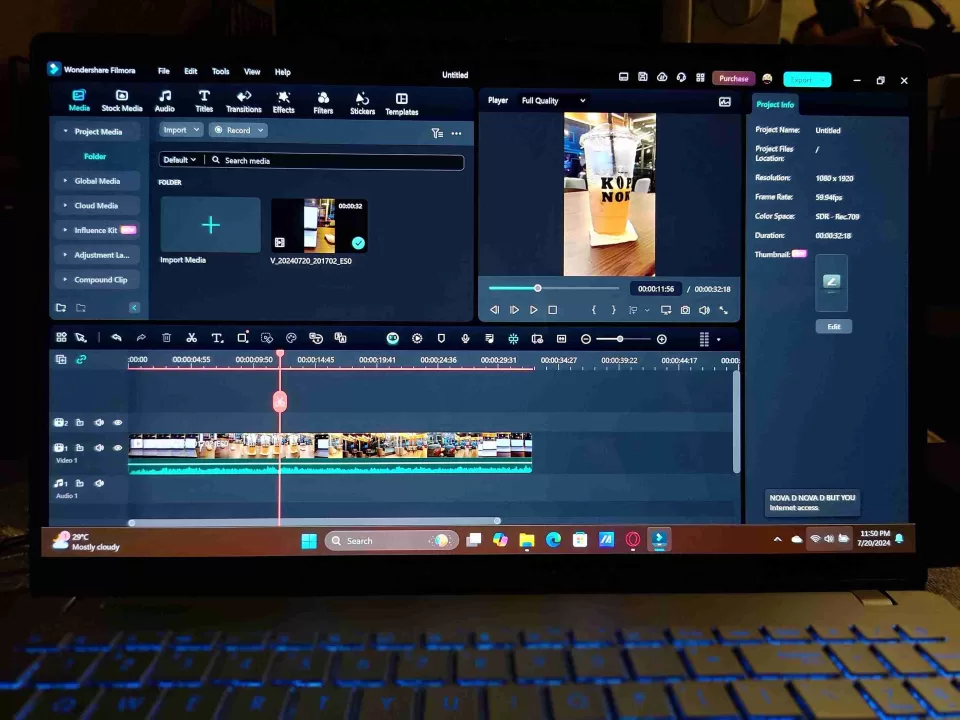
Task: Click the Purchase button
Action: pyautogui.click(x=733, y=78)
